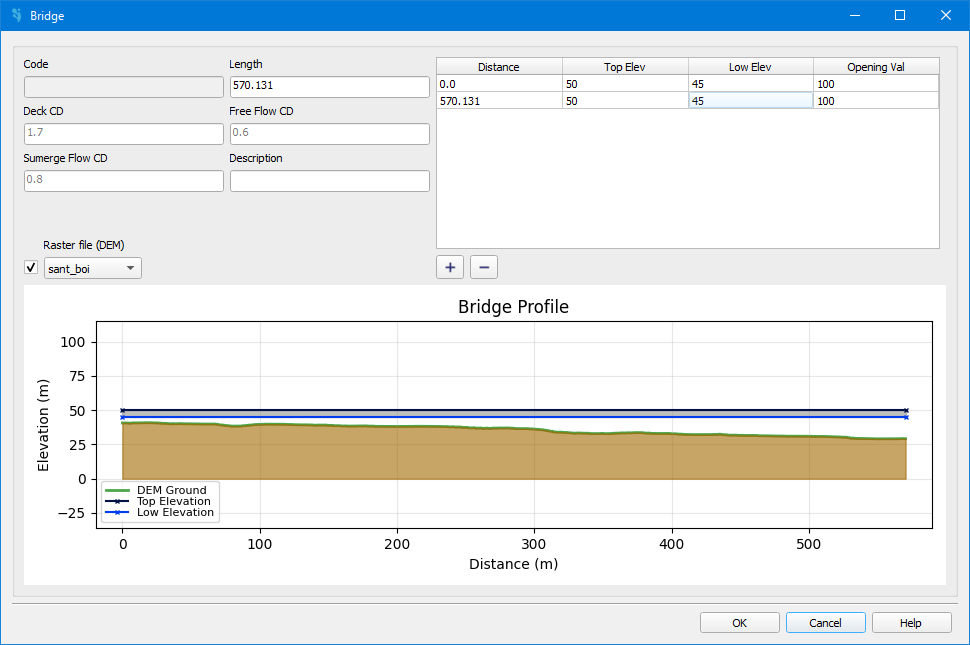Click the Distance cell with value 570.131
This screenshot has width=970, height=645.
[x=499, y=100]
